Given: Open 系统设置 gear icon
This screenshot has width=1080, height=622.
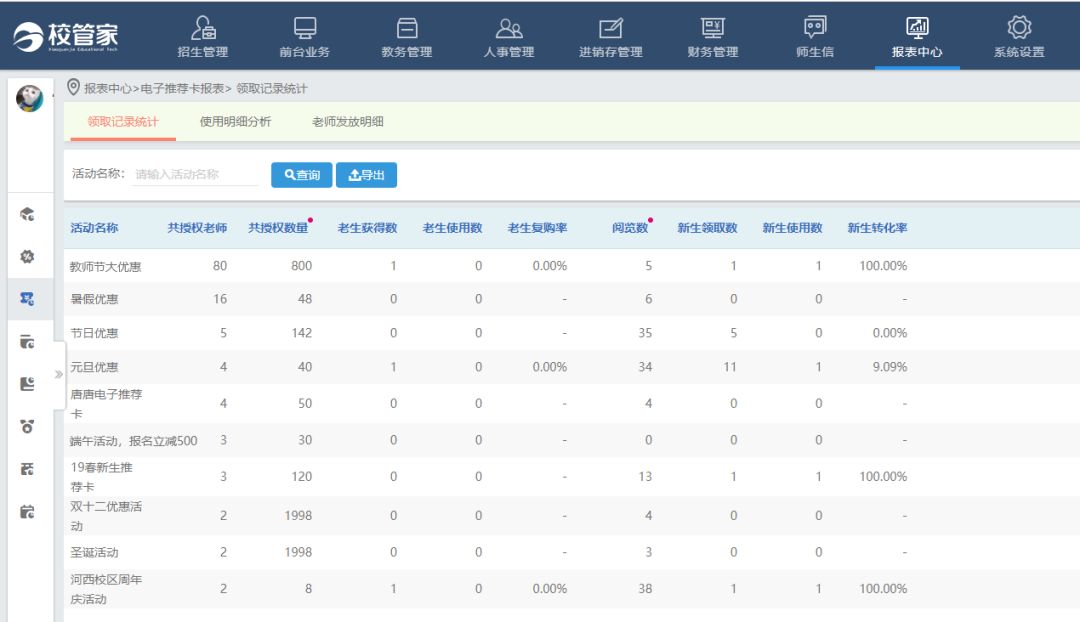Looking at the screenshot, I should (x=1018, y=37).
